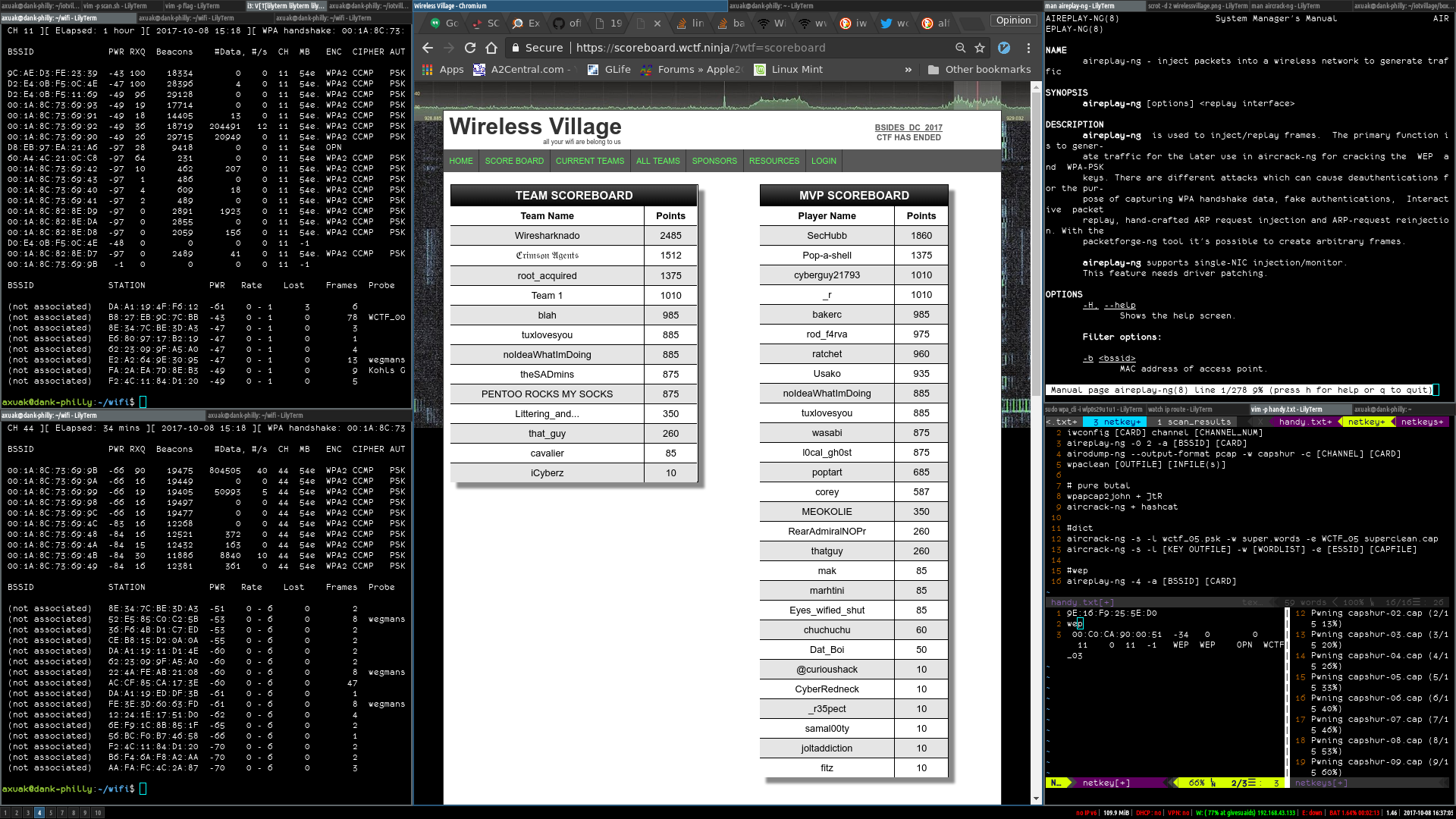This screenshot has width=1456, height=819.
Task: Click the browser settings menu icon
Action: pyautogui.click(x=1028, y=47)
